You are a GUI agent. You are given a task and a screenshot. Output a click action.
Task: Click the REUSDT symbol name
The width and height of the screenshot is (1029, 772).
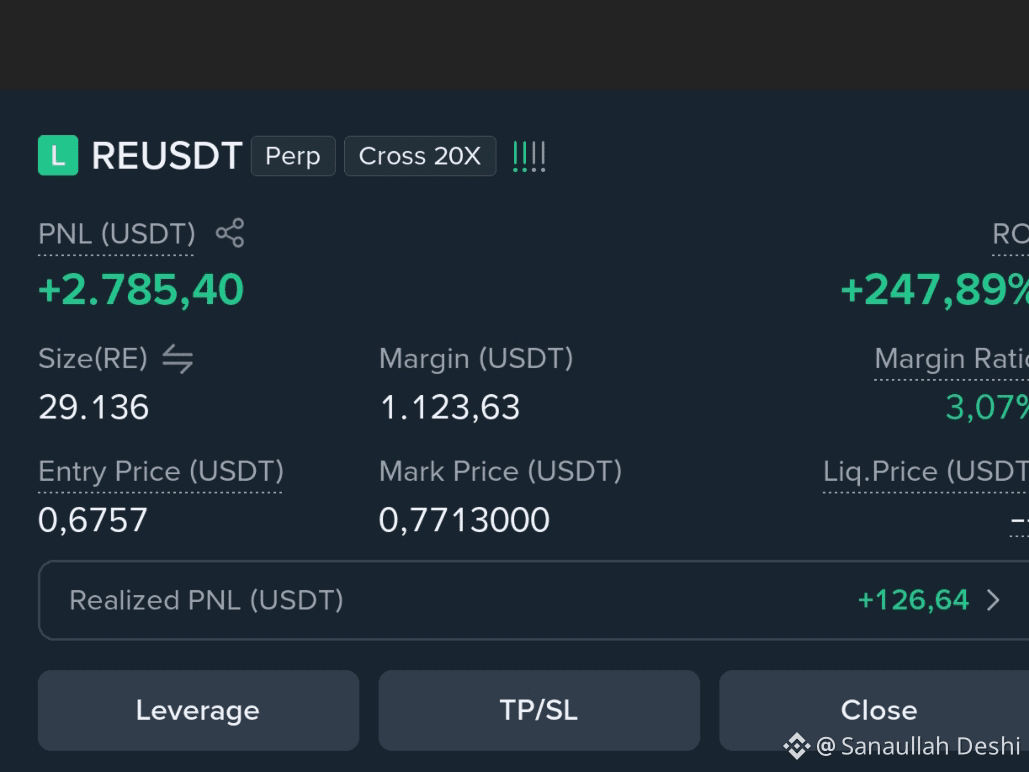(x=167, y=156)
